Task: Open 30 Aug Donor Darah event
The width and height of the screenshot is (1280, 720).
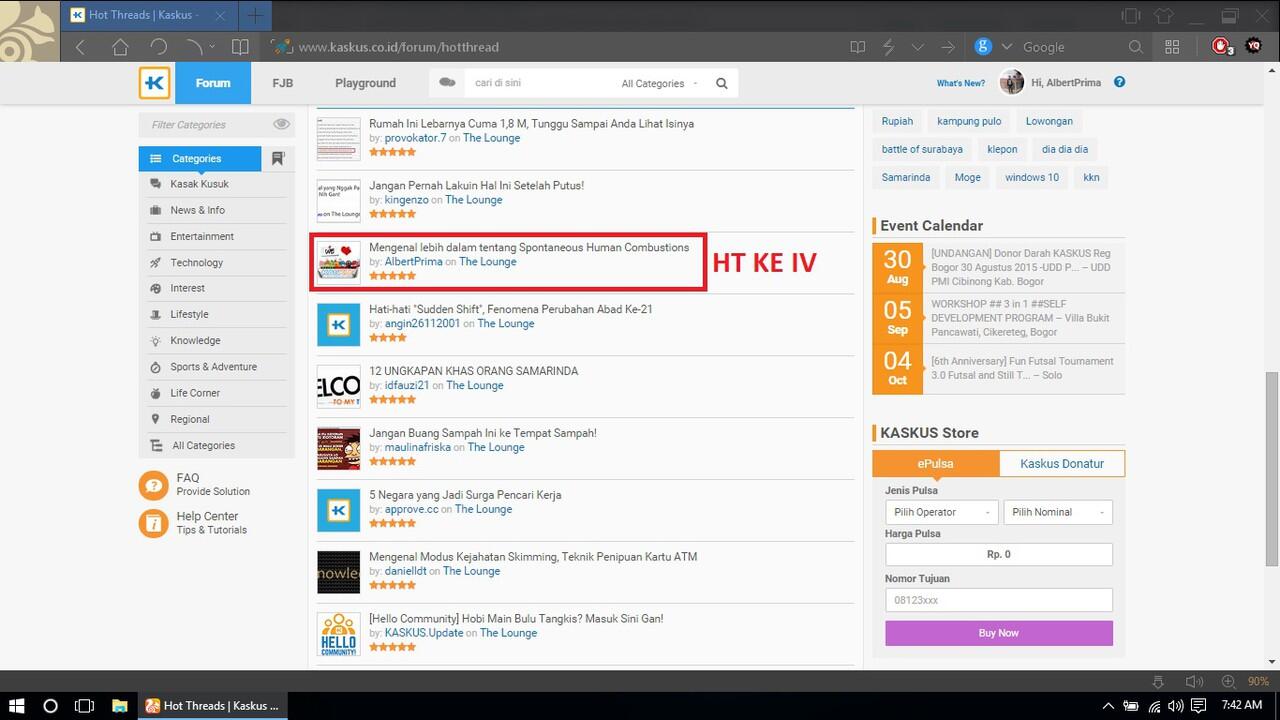Action: 998,268
